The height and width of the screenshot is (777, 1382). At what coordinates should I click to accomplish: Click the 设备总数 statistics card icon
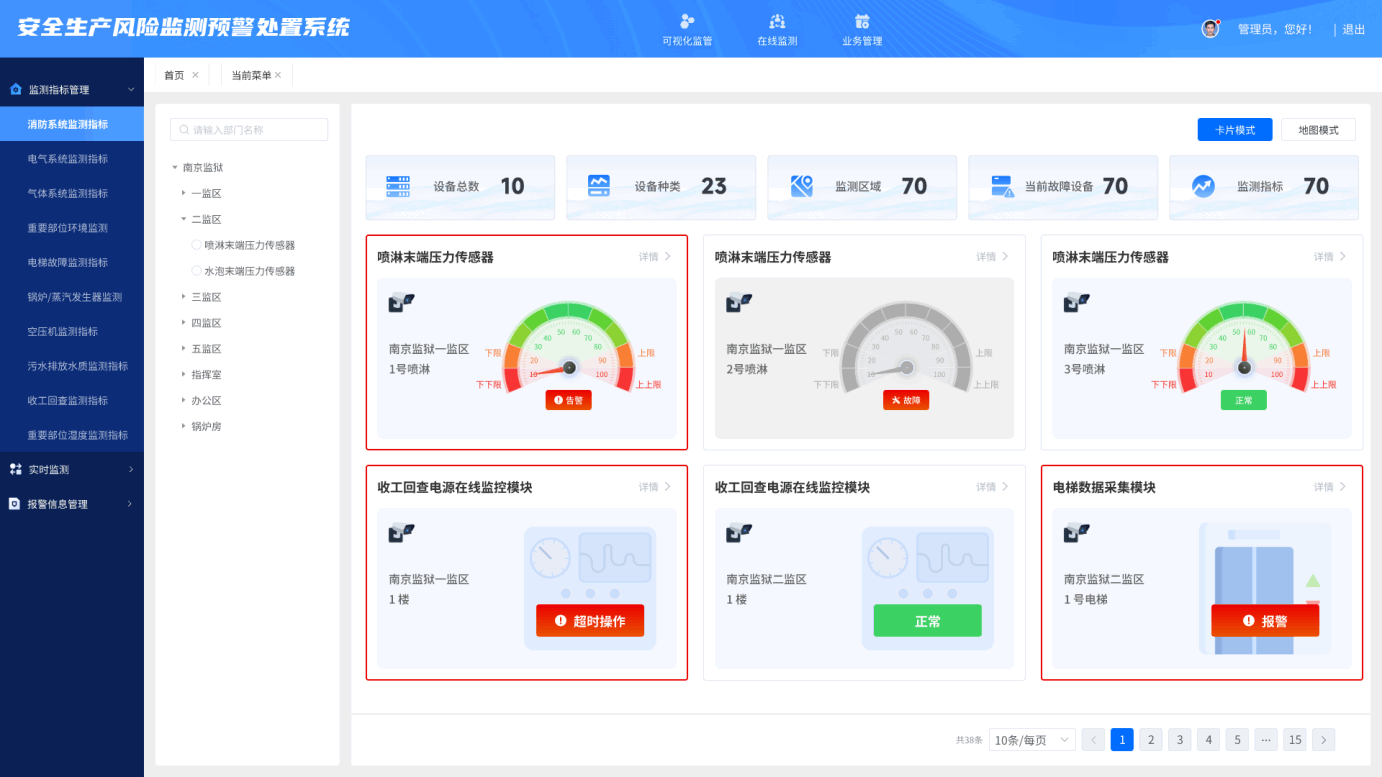[x=397, y=187]
